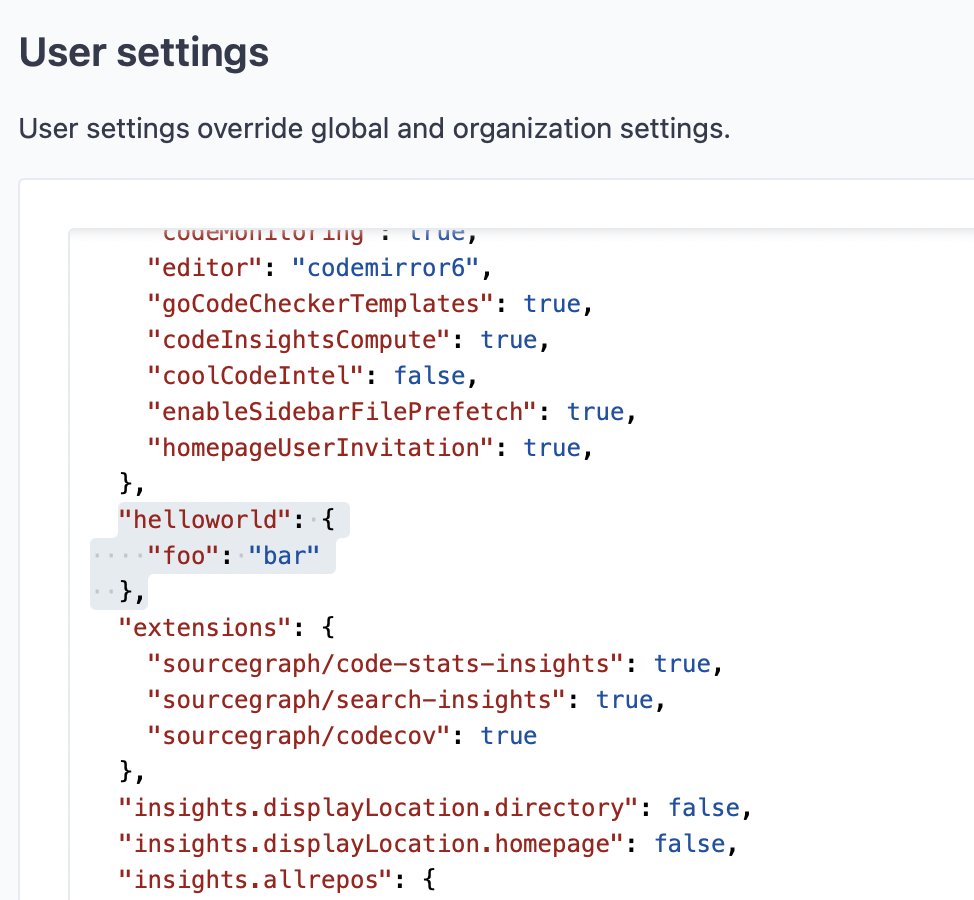Click the "insights.displayLocation.directory" key
The height and width of the screenshot is (900, 974).
pyautogui.click(x=378, y=808)
